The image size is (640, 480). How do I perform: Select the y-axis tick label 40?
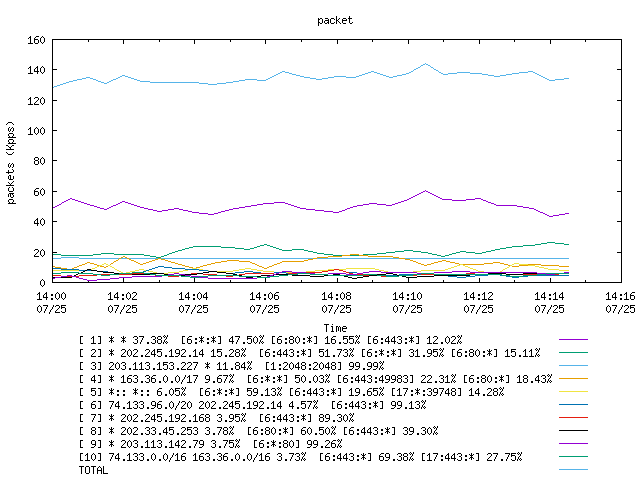pyautogui.click(x=39, y=222)
